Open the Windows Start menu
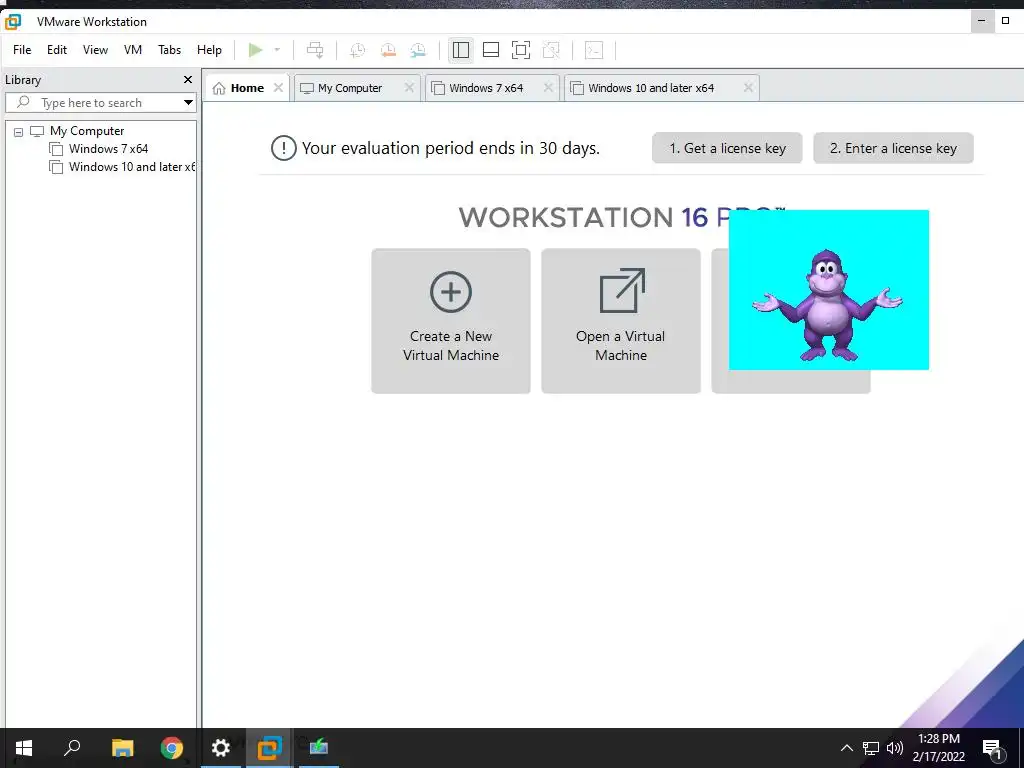The height and width of the screenshot is (768, 1024). (x=24, y=748)
